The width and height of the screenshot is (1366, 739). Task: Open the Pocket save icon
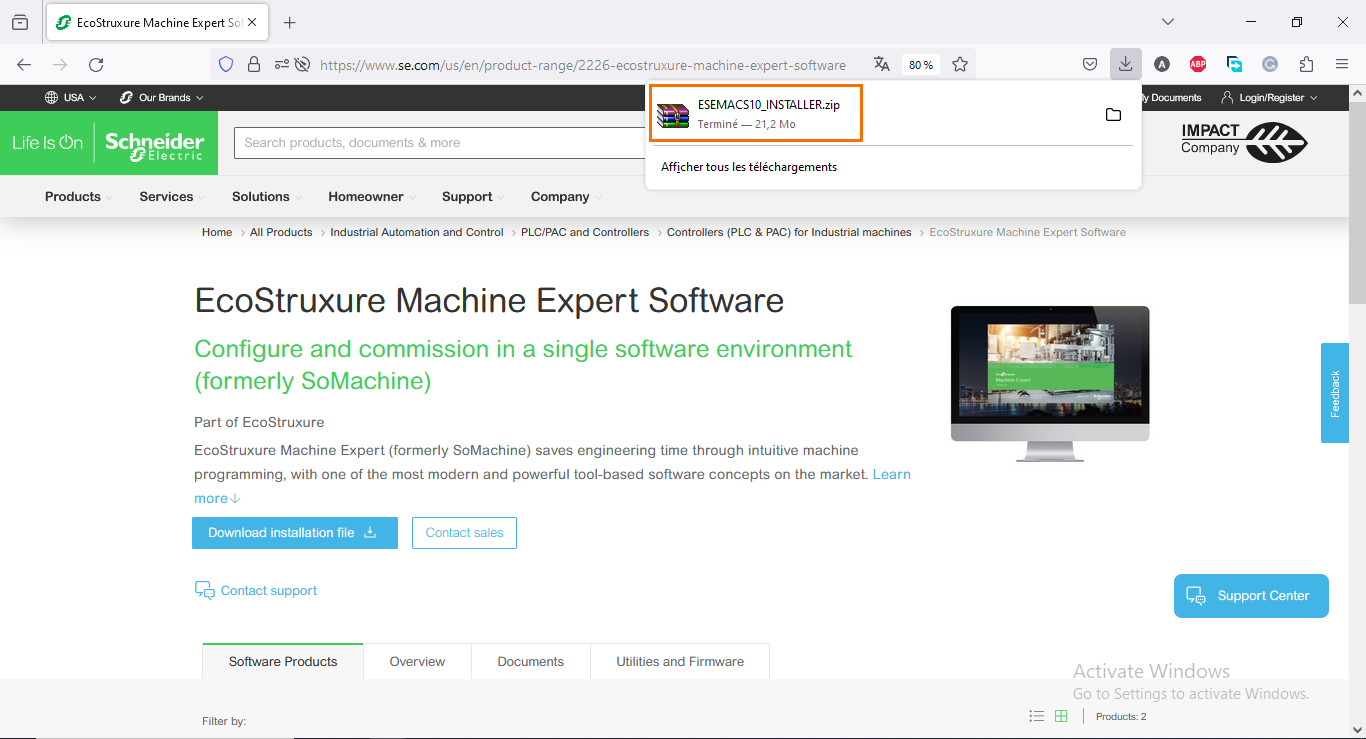tap(1090, 64)
